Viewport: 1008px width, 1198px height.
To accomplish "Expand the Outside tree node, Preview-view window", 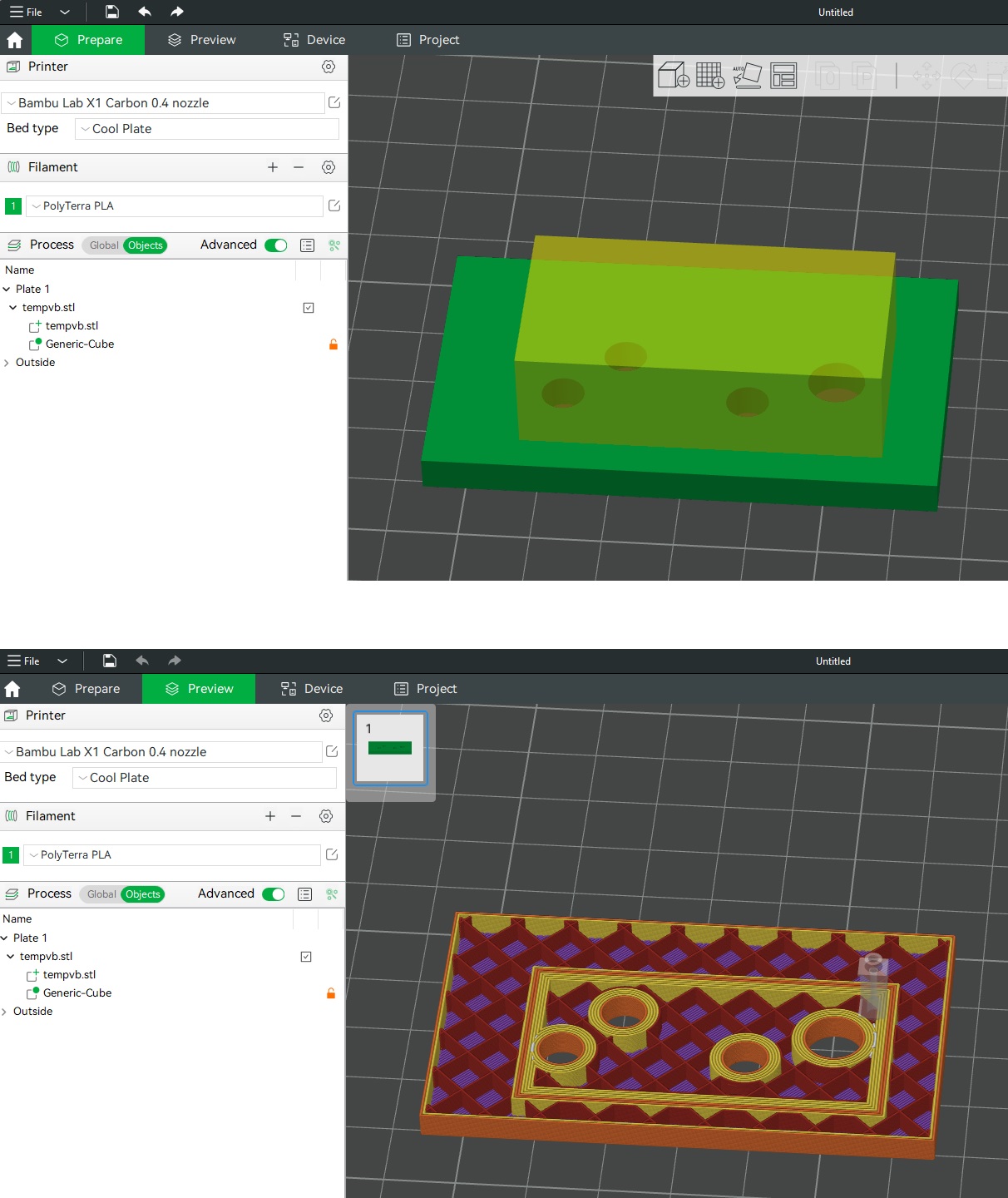I will pyautogui.click(x=4, y=1012).
